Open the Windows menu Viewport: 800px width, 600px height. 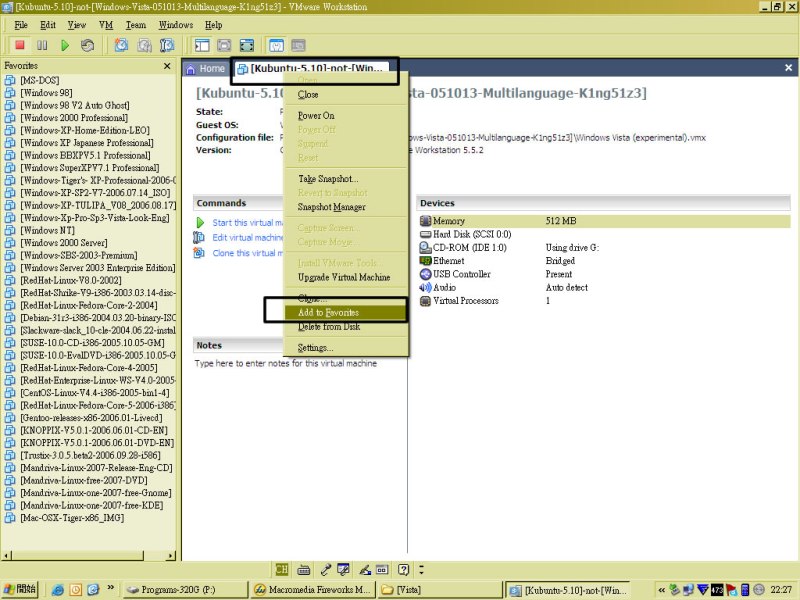[x=176, y=25]
